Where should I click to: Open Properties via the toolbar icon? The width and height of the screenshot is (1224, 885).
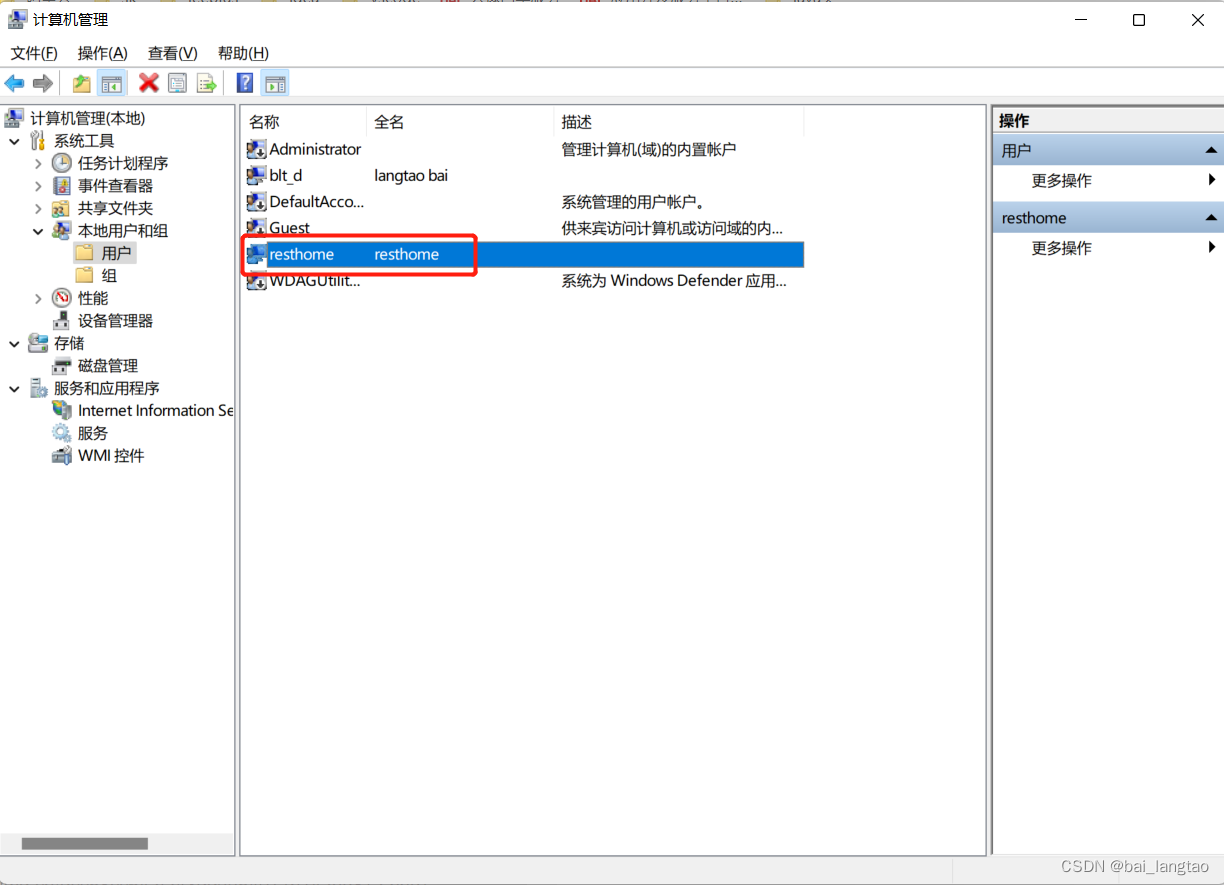click(177, 83)
